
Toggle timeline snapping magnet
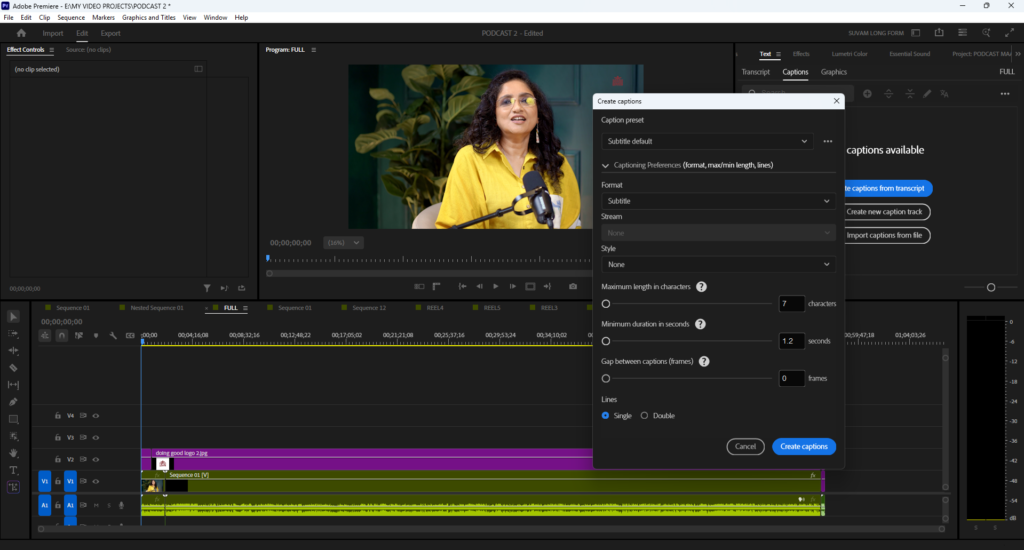click(x=61, y=335)
